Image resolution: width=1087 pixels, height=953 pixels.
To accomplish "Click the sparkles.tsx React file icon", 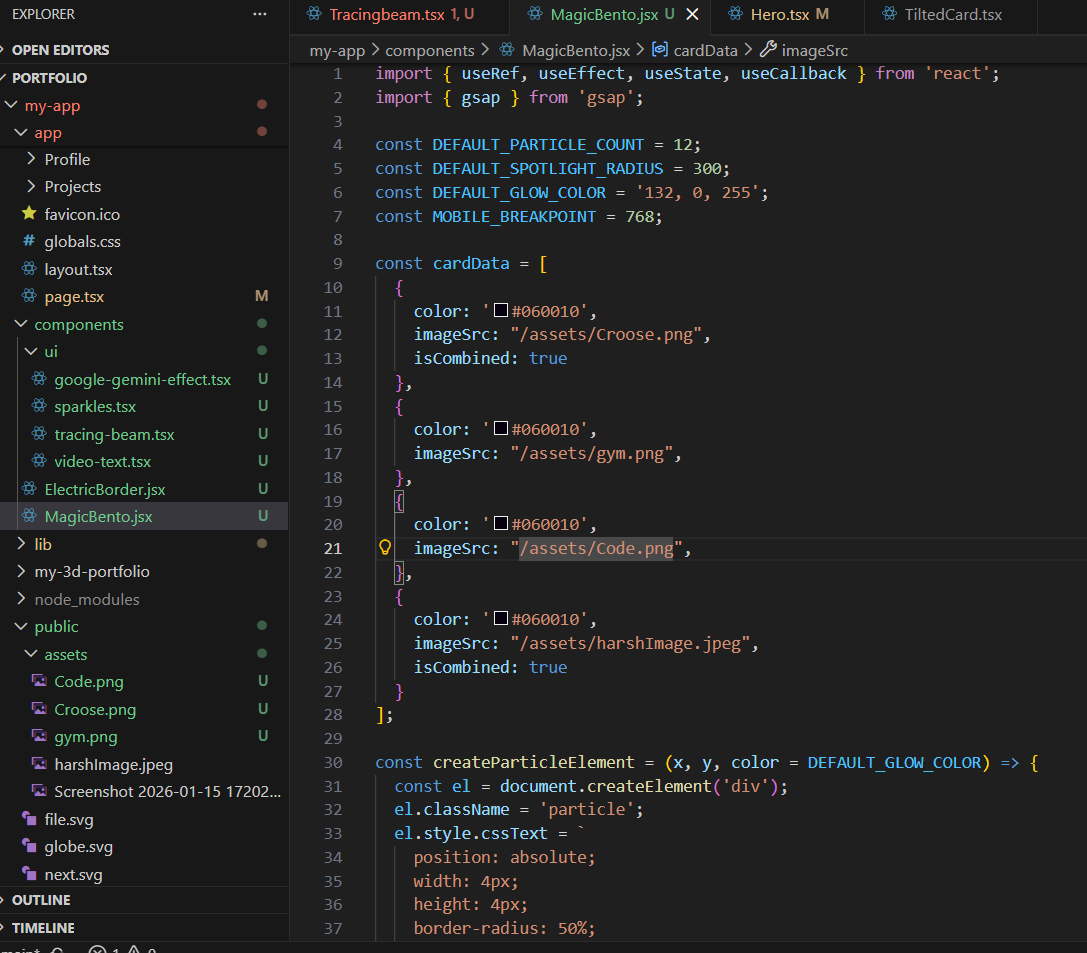I will tap(39, 406).
